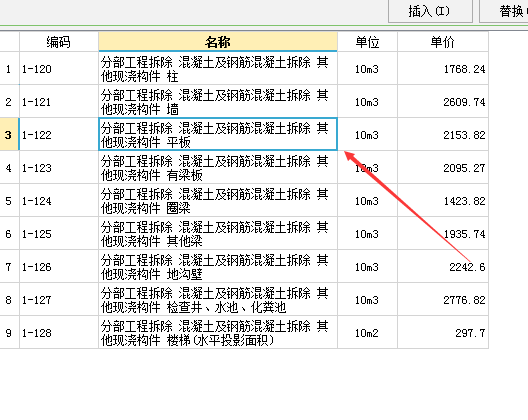Select name cell with 楼梯(水平投影面积)
Image resolution: width=528 pixels, height=420 pixels.
(x=218, y=332)
